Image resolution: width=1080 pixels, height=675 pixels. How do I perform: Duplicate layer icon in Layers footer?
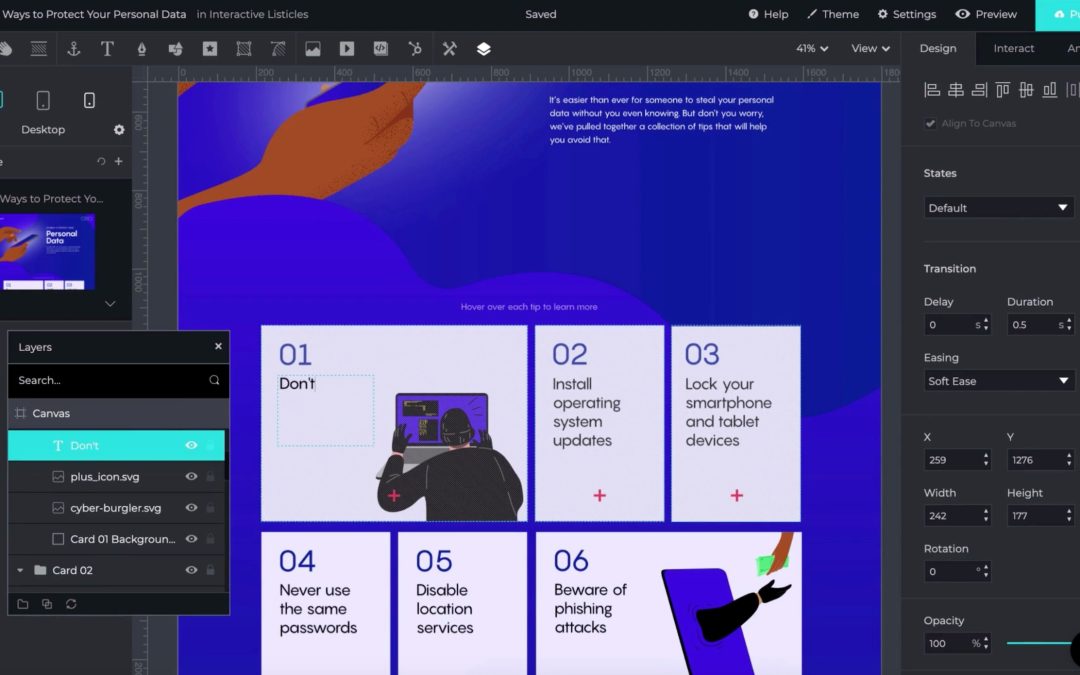pyautogui.click(x=47, y=604)
